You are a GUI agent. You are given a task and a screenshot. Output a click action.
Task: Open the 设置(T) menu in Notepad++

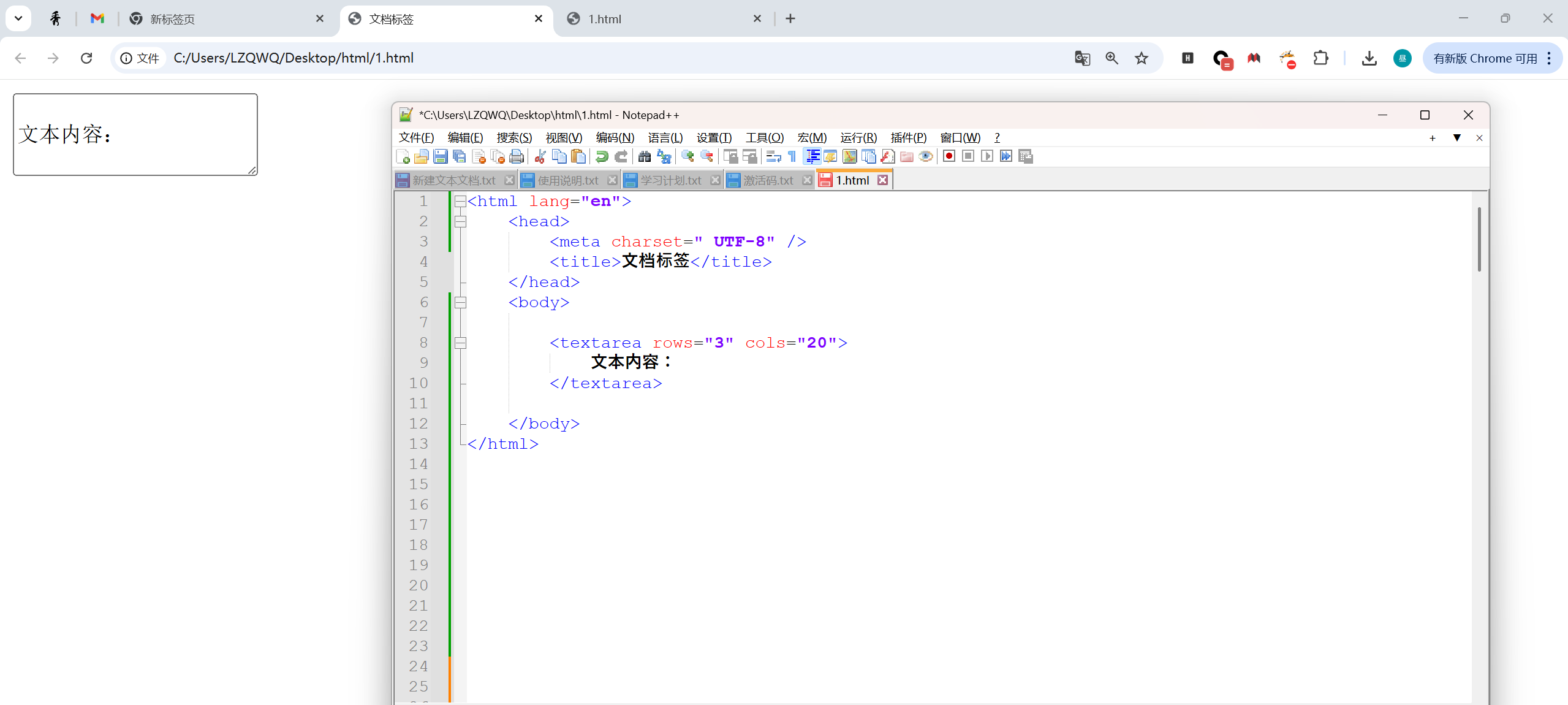point(714,138)
